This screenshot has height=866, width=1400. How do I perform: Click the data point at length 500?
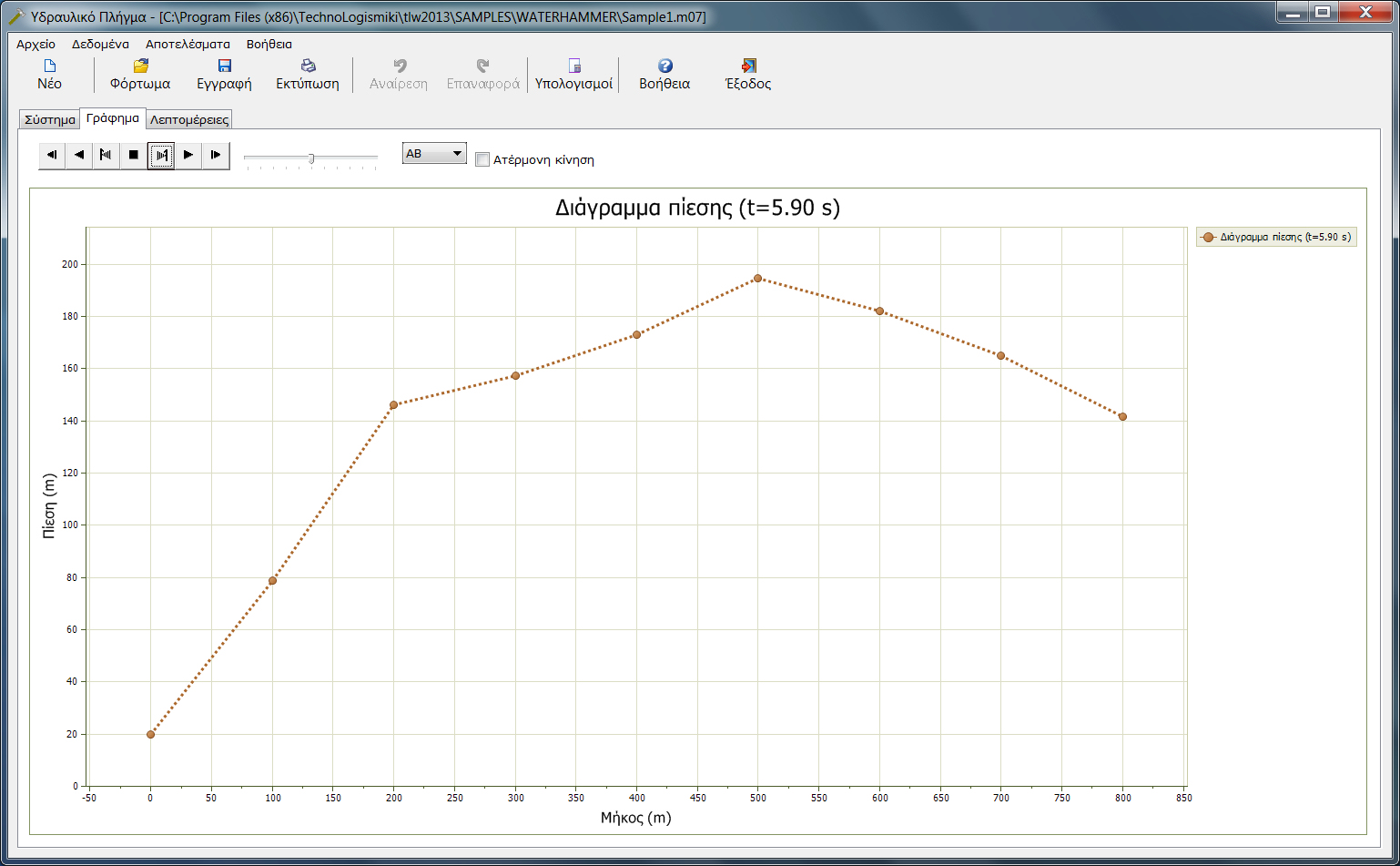pyautogui.click(x=757, y=279)
